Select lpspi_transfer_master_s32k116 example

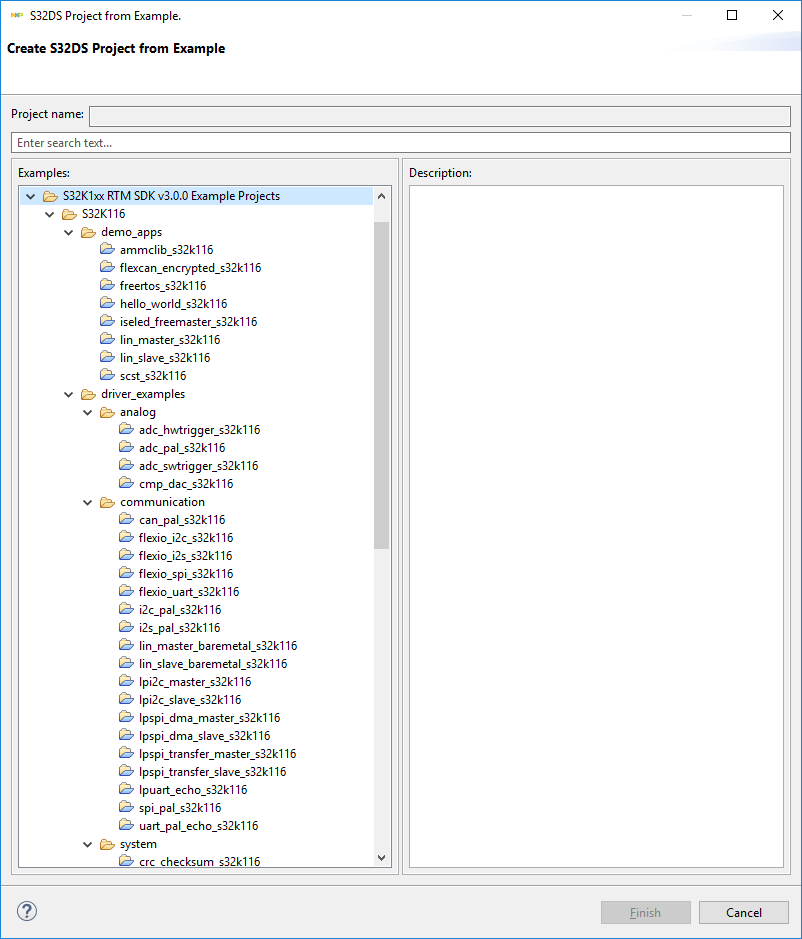[218, 753]
